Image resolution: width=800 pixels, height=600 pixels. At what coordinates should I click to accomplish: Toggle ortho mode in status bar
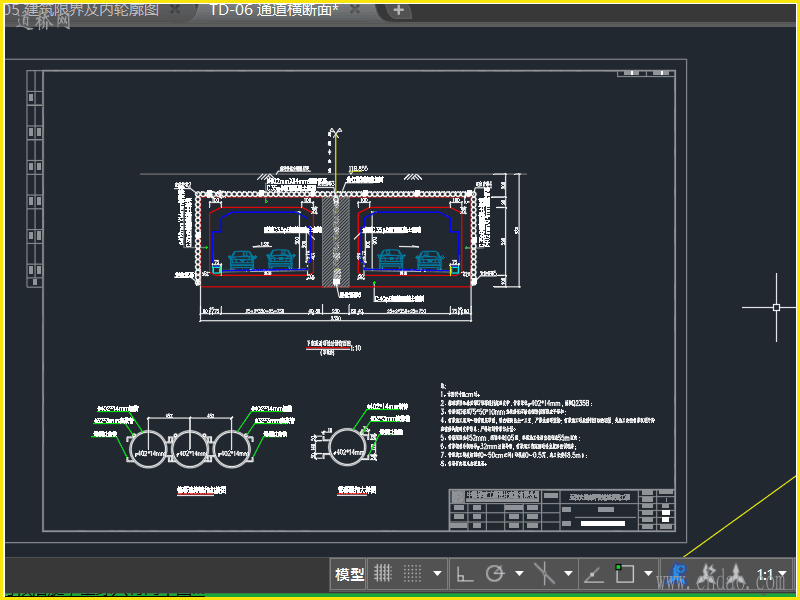[465, 574]
